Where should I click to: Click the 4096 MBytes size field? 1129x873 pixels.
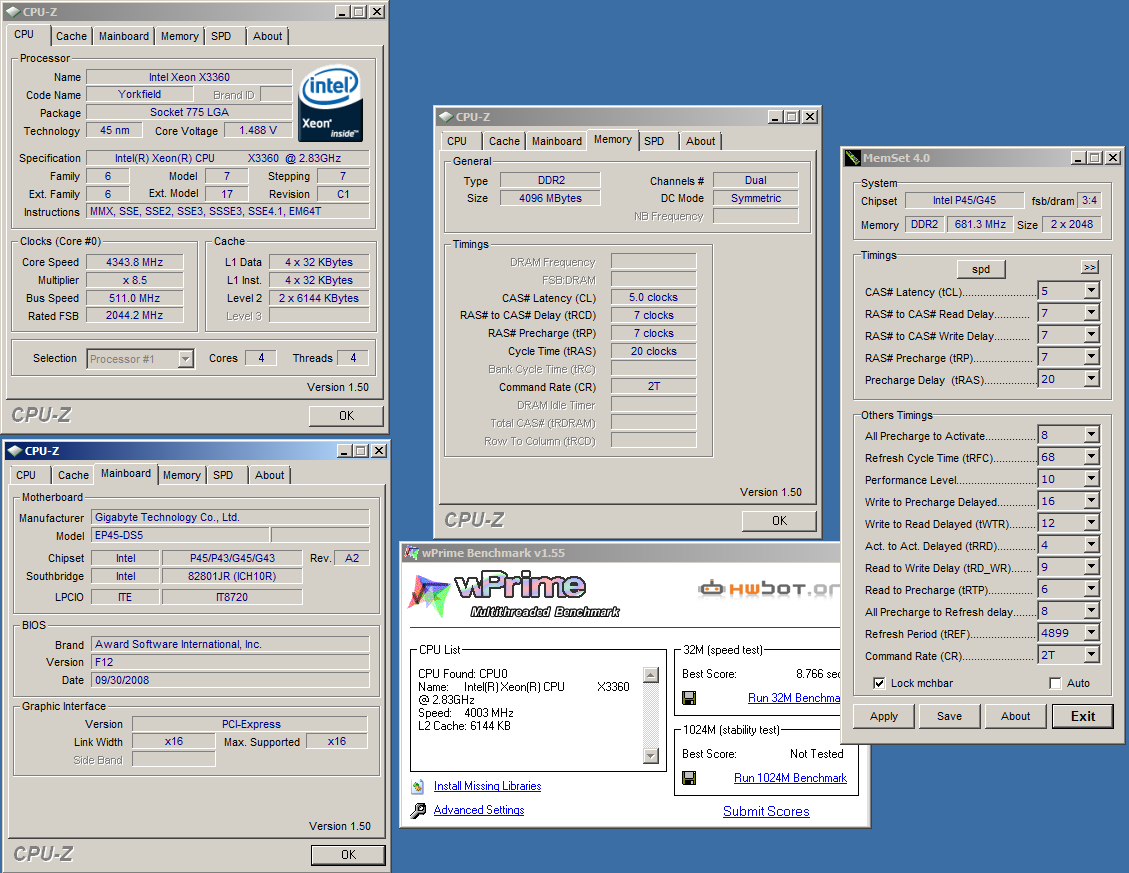(x=550, y=198)
